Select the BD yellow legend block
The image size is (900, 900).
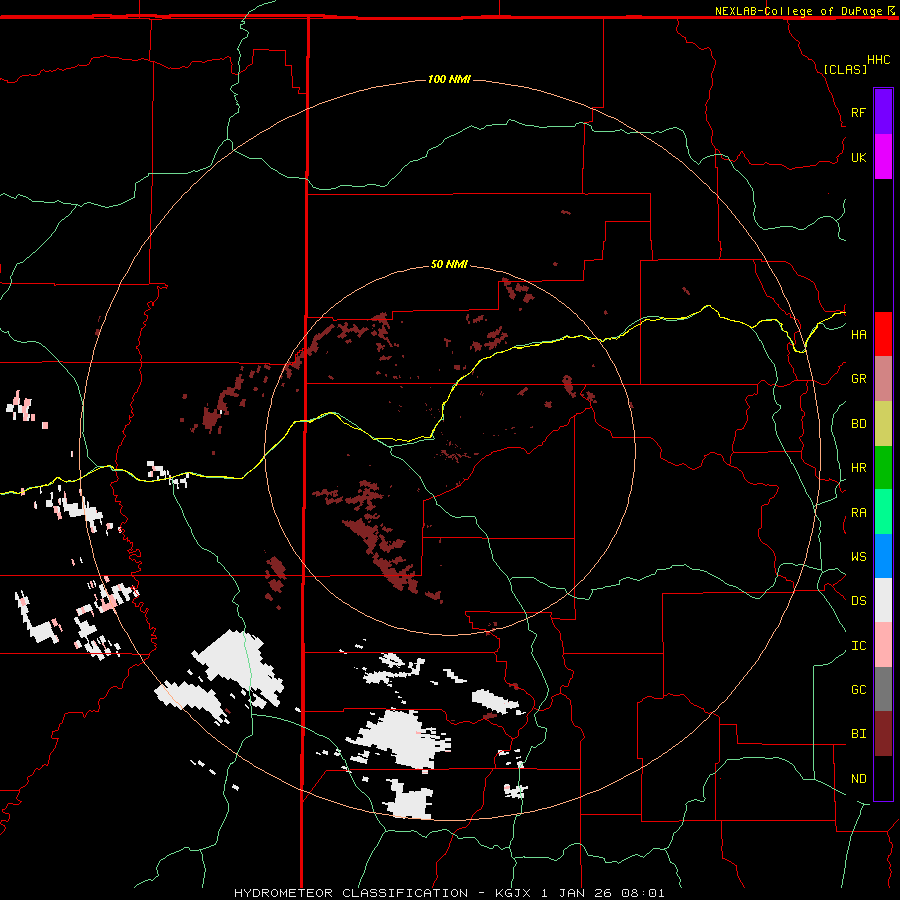(883, 424)
